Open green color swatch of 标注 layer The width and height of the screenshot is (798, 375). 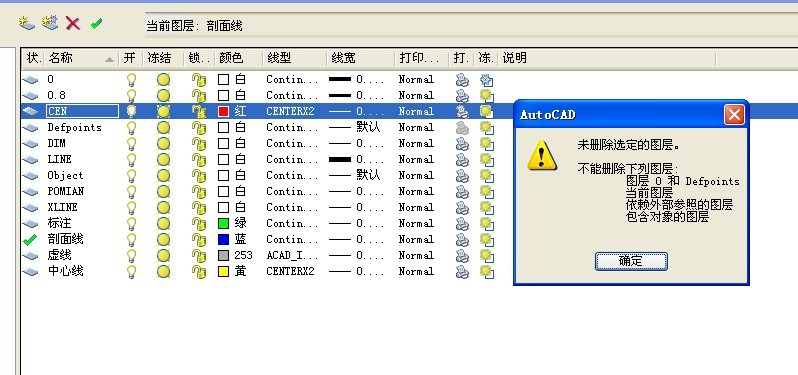(223, 223)
